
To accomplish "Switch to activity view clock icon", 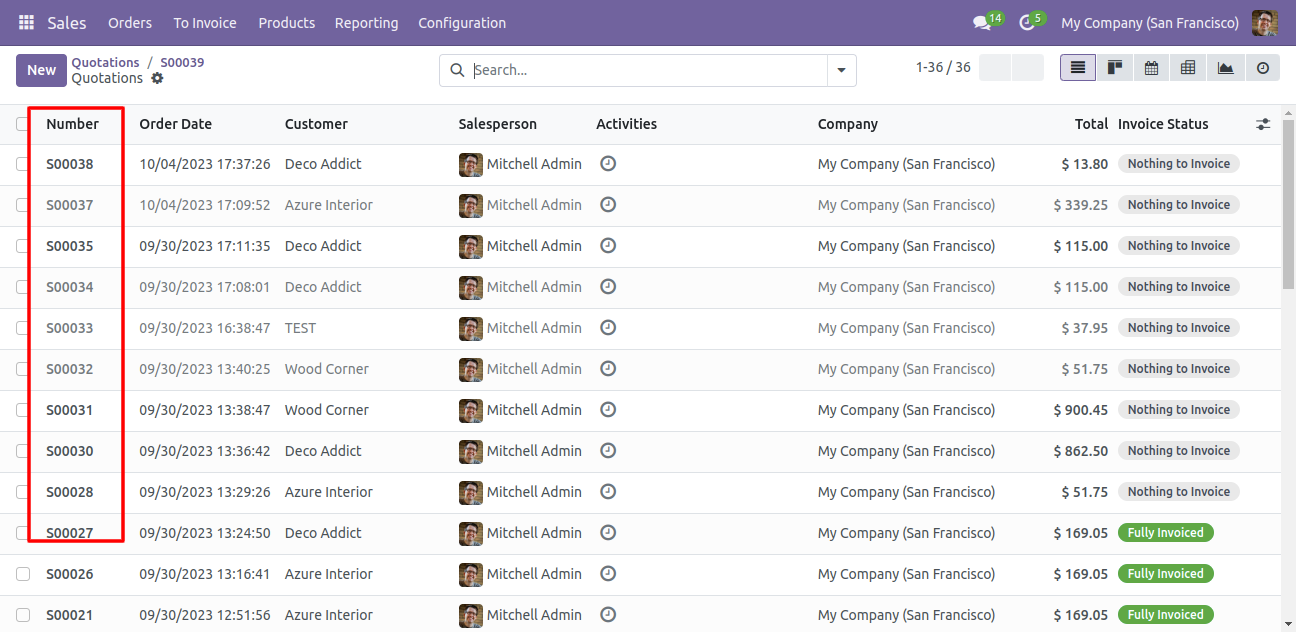I will 1262,68.
